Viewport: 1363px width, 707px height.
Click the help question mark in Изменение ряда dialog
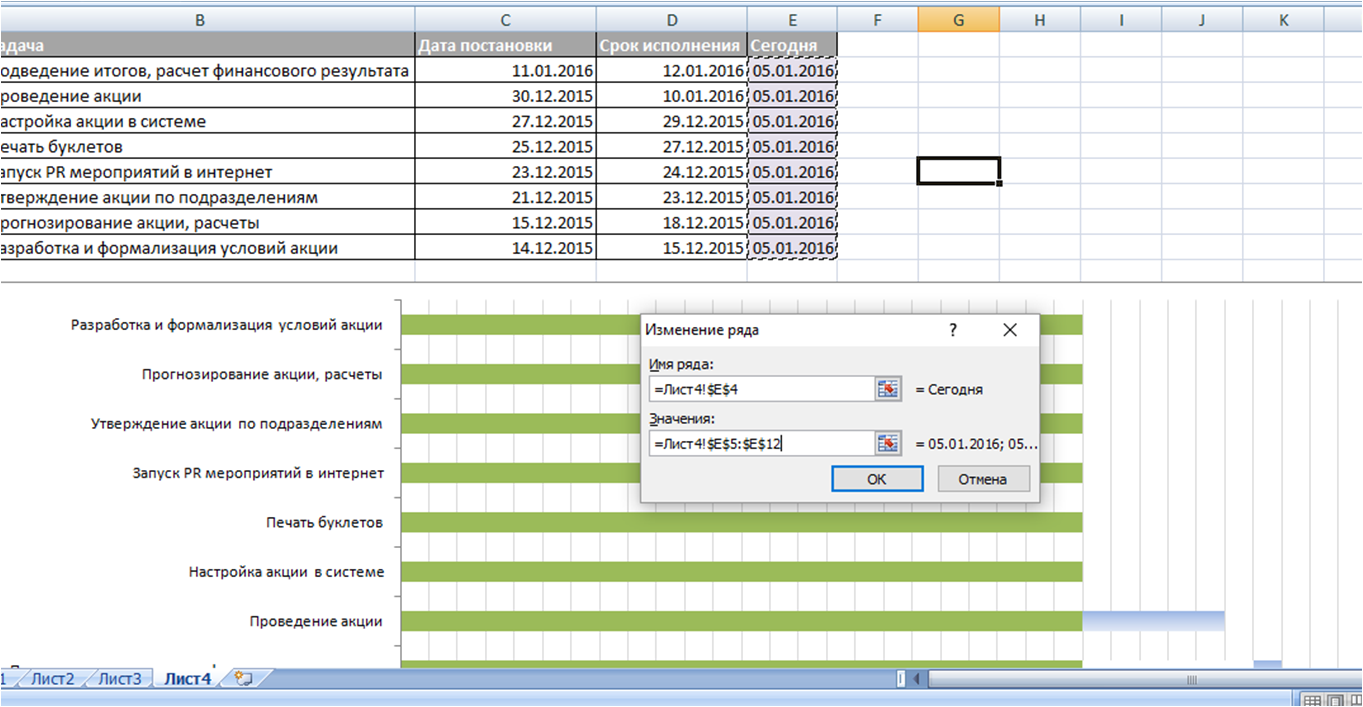(953, 329)
